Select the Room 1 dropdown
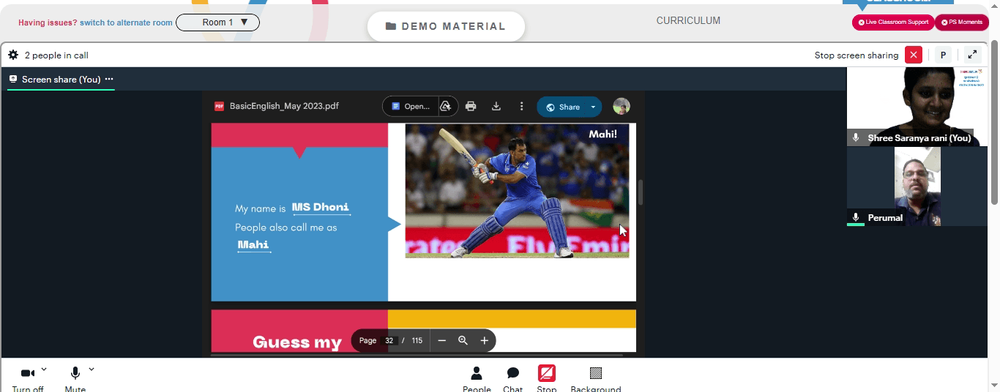The image size is (1000, 392). click(x=217, y=22)
